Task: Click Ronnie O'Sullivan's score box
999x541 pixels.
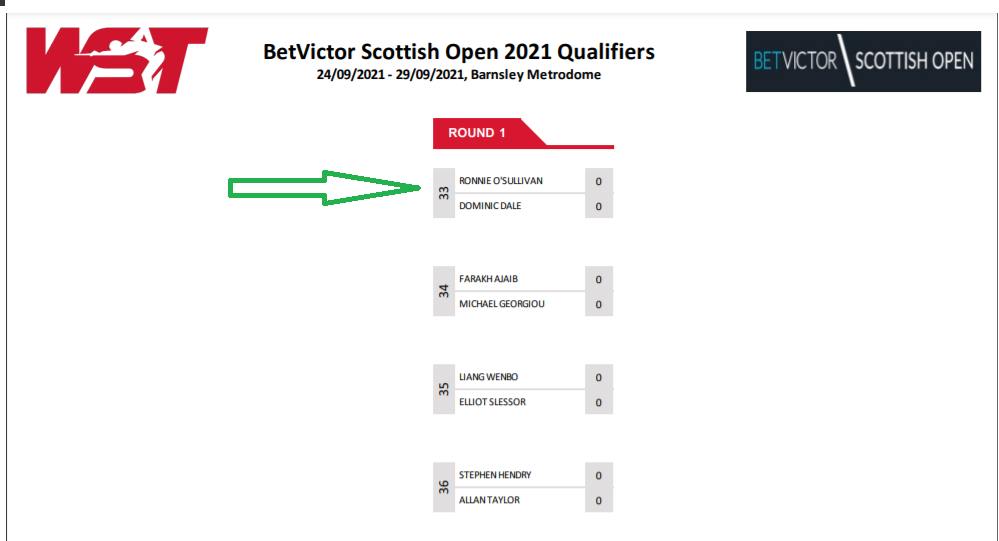Action: coord(599,181)
